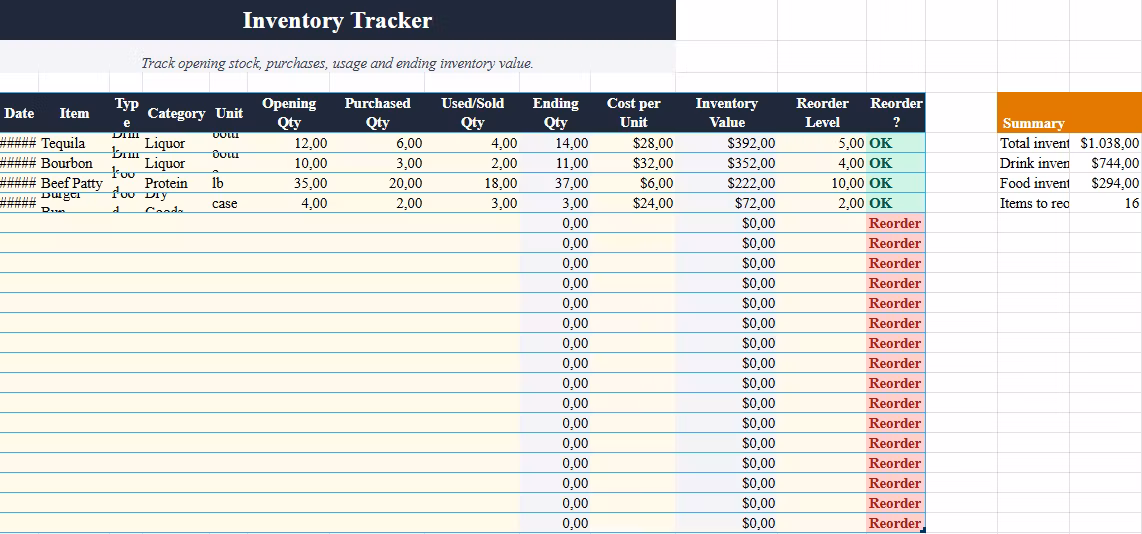1142x534 pixels.
Task: Click the 'Food invent' summary label
Action: tap(1033, 183)
